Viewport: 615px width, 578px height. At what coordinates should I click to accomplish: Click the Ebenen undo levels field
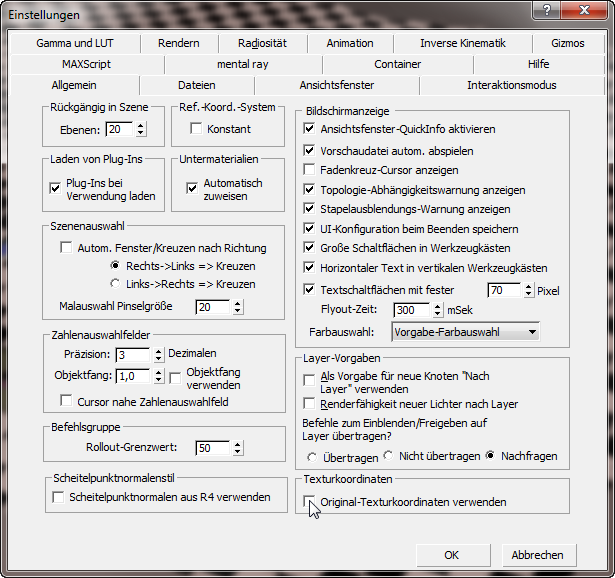pos(119,129)
